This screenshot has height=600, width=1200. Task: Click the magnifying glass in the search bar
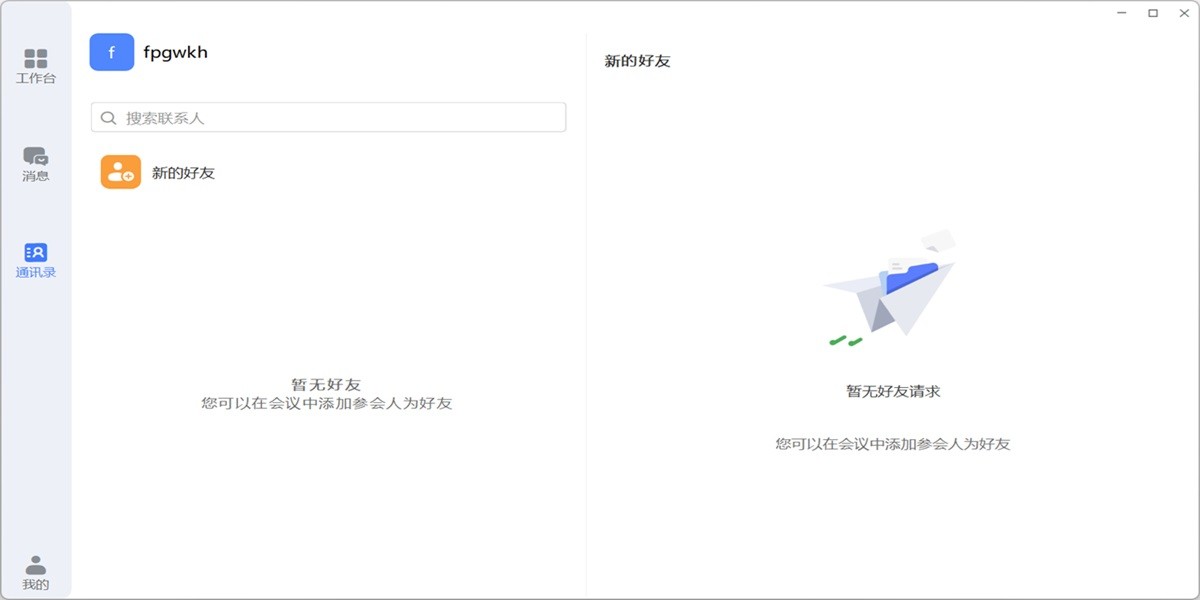(109, 117)
